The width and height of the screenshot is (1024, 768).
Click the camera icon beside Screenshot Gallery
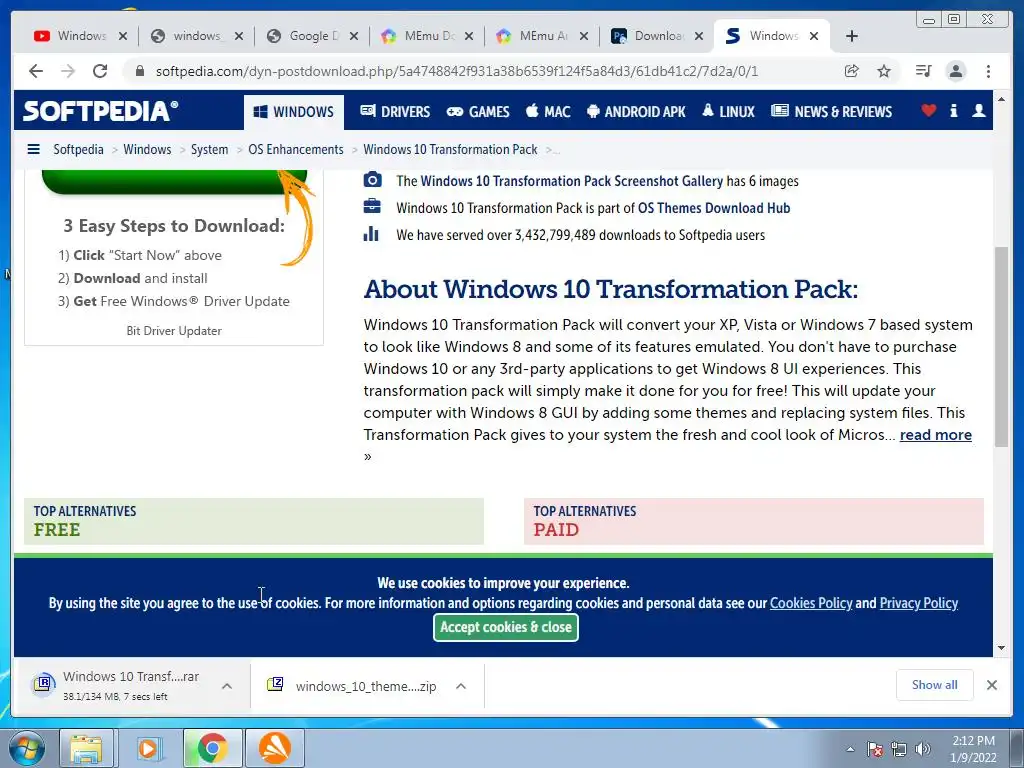[372, 180]
